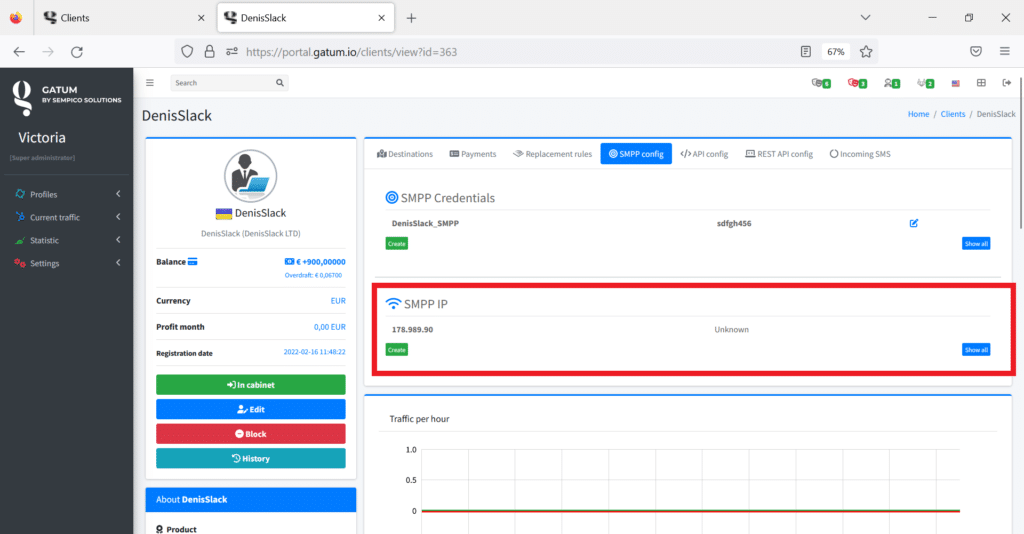This screenshot has height=534, width=1024.
Task: Switch to the Incoming SMS tab
Action: point(860,154)
